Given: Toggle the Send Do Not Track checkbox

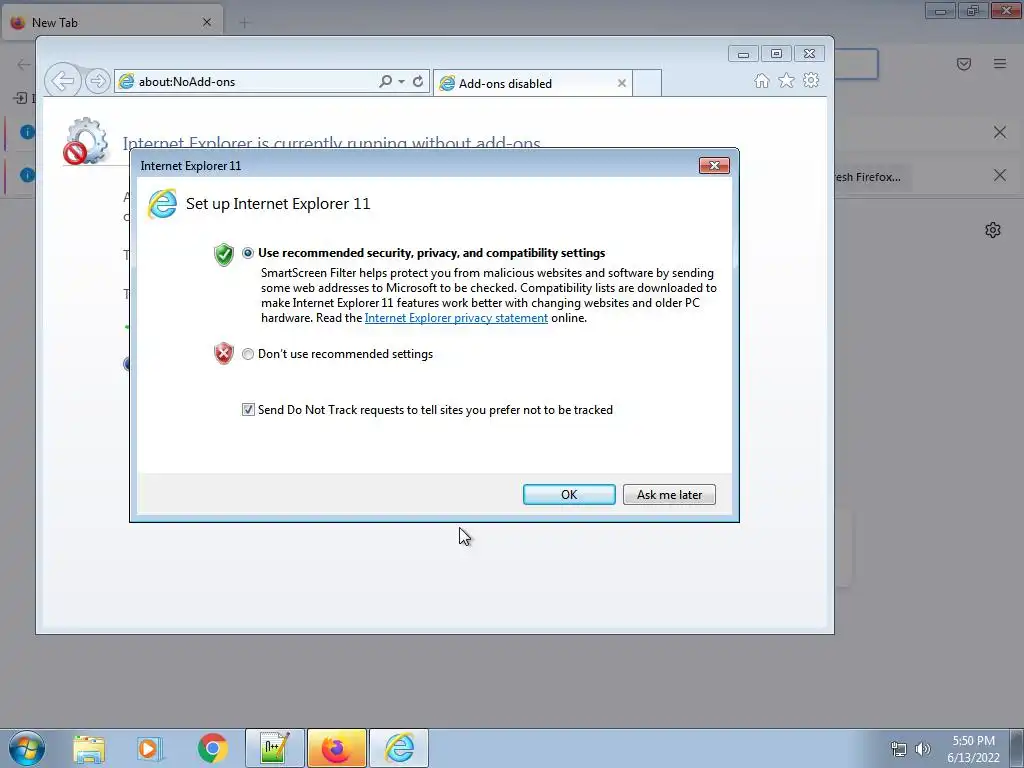Looking at the screenshot, I should (x=248, y=409).
